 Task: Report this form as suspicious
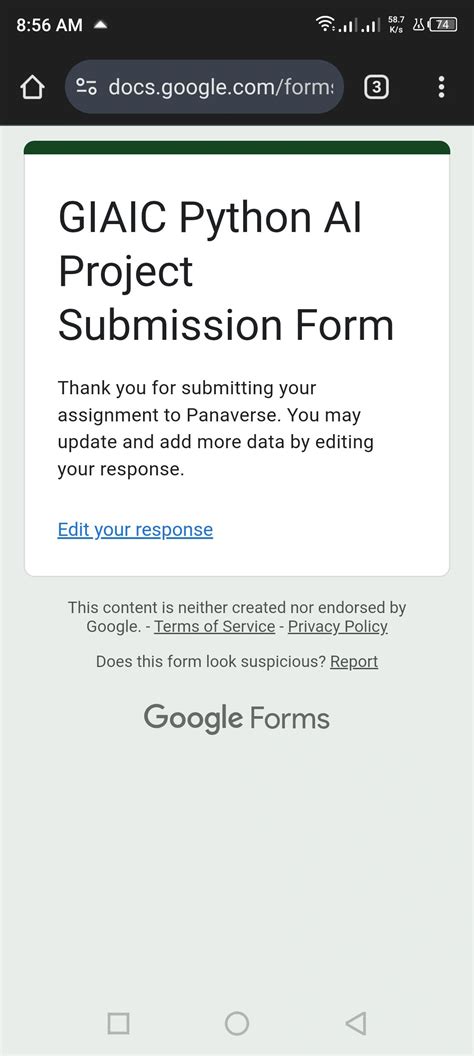pyautogui.click(x=354, y=661)
